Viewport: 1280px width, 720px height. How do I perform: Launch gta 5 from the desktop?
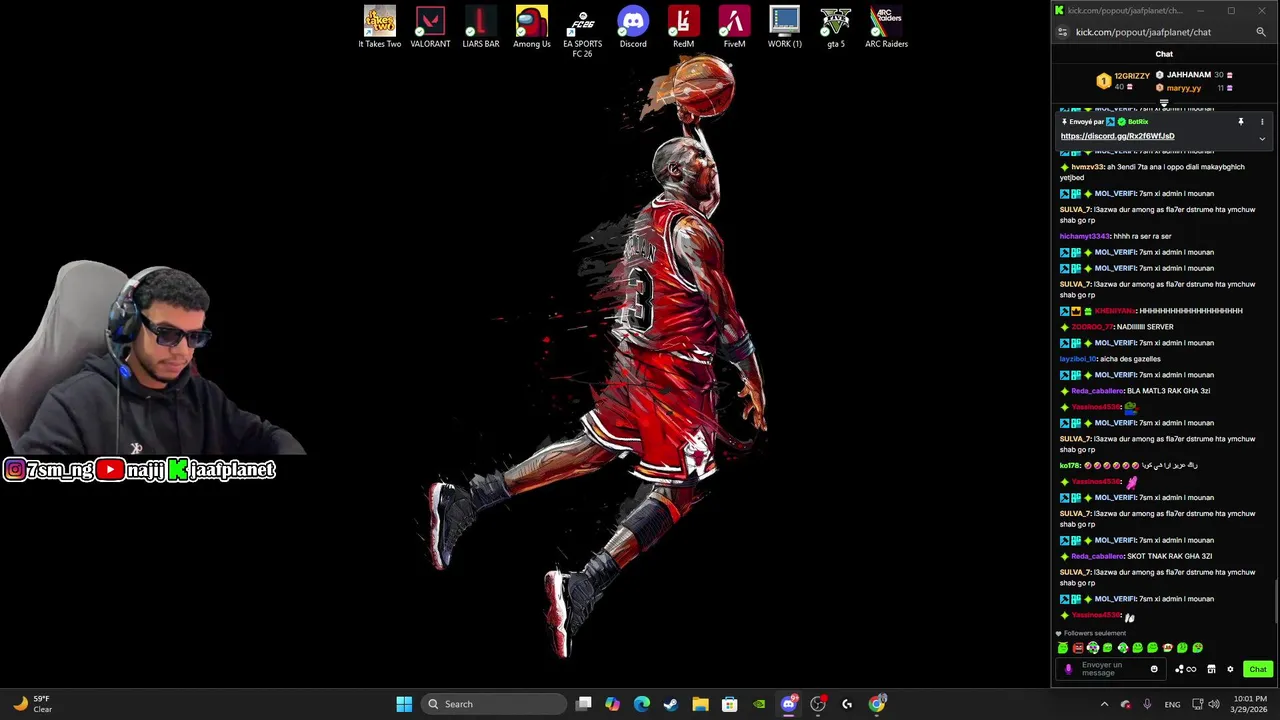point(836,27)
